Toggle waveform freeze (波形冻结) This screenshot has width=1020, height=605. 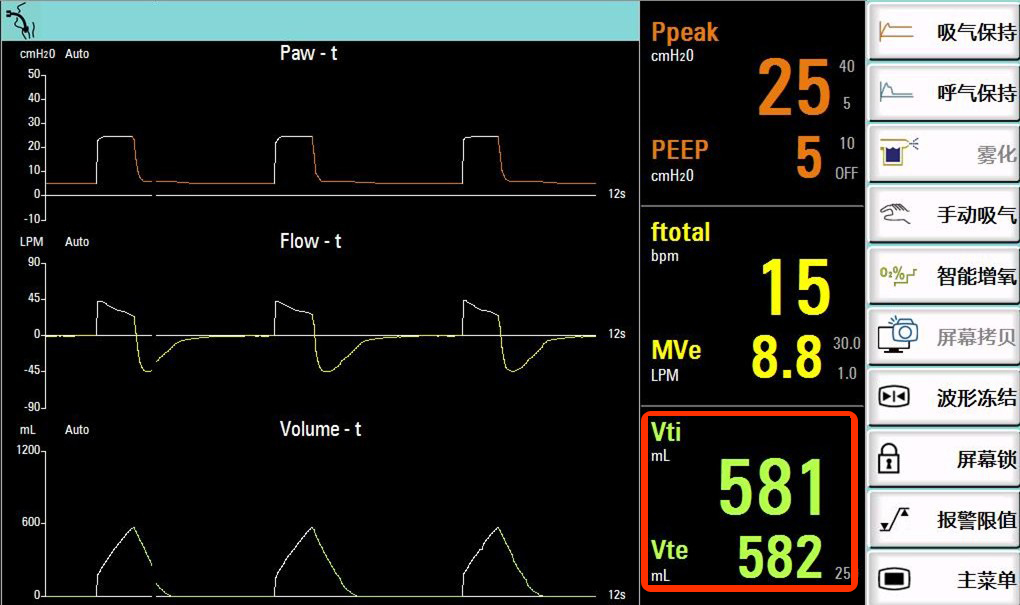click(x=944, y=398)
